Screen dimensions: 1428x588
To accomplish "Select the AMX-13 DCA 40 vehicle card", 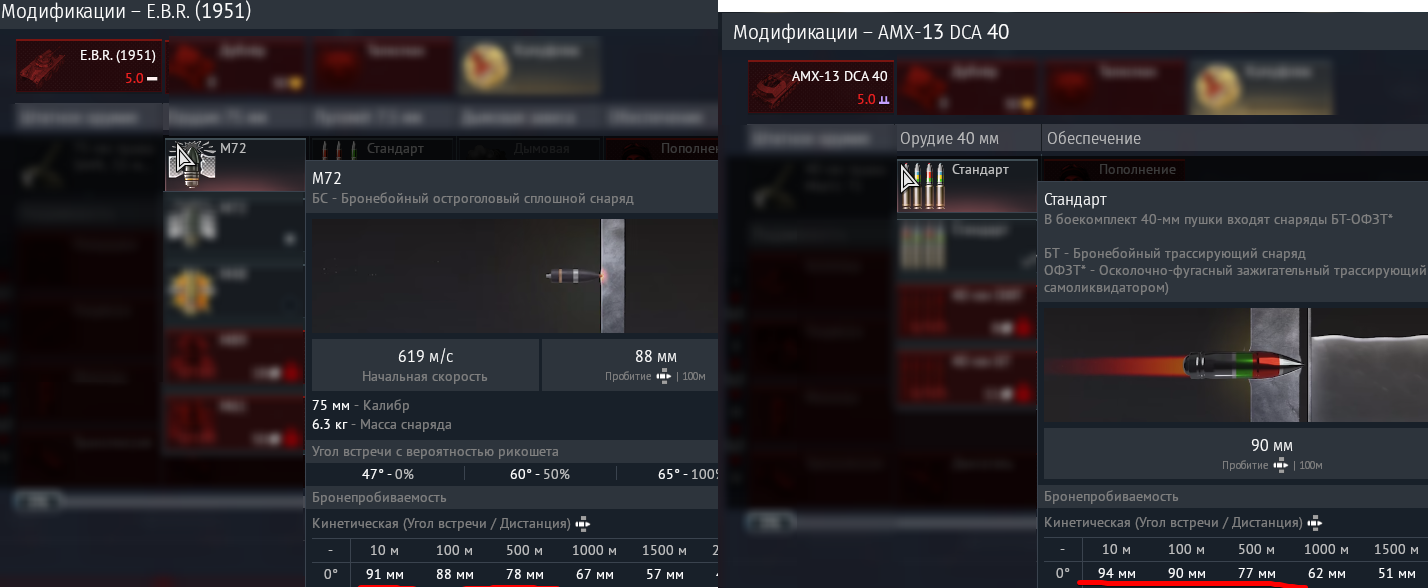I will click(x=820, y=87).
